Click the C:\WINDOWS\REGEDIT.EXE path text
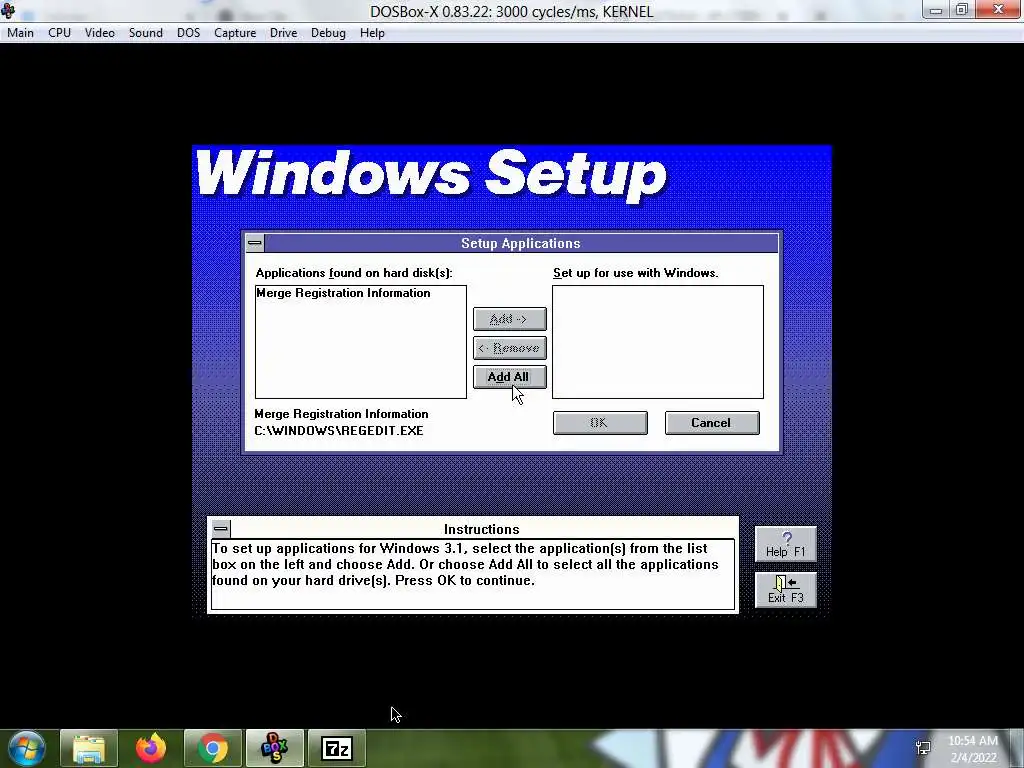Image resolution: width=1024 pixels, height=768 pixels. (339, 431)
